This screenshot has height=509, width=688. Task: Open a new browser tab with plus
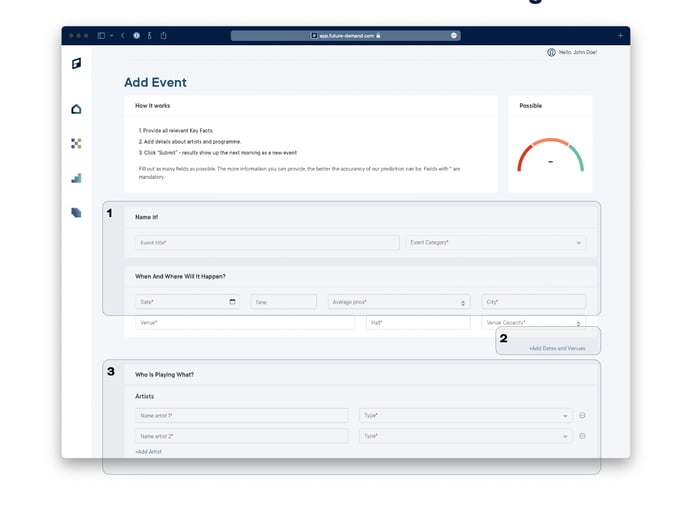(620, 36)
